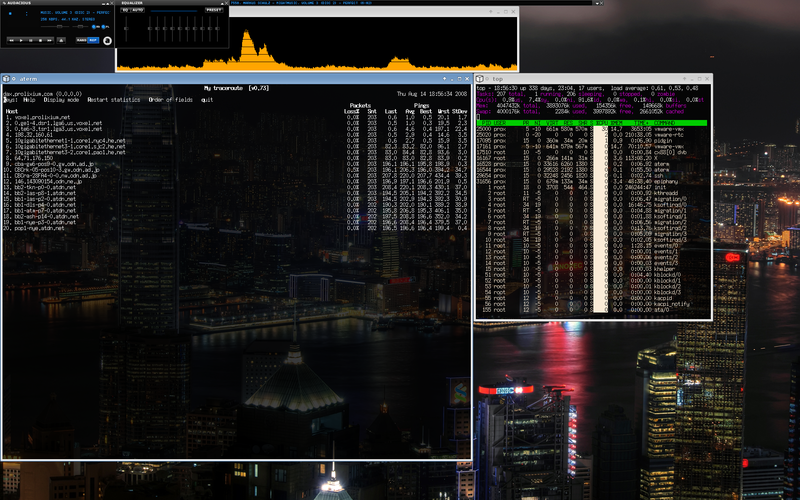This screenshot has height=500, width=800.
Task: Click the round Audacious logo icon
Action: click(x=107, y=41)
